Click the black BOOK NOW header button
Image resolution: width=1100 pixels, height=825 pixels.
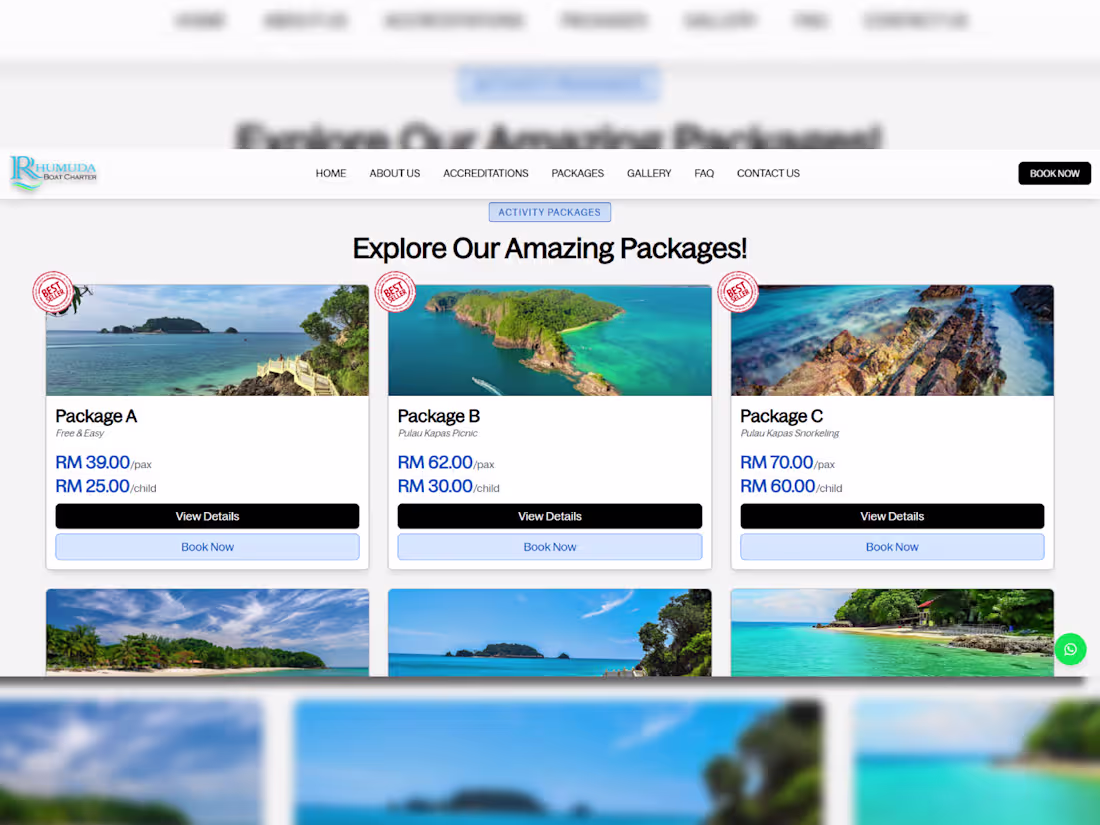point(1054,173)
